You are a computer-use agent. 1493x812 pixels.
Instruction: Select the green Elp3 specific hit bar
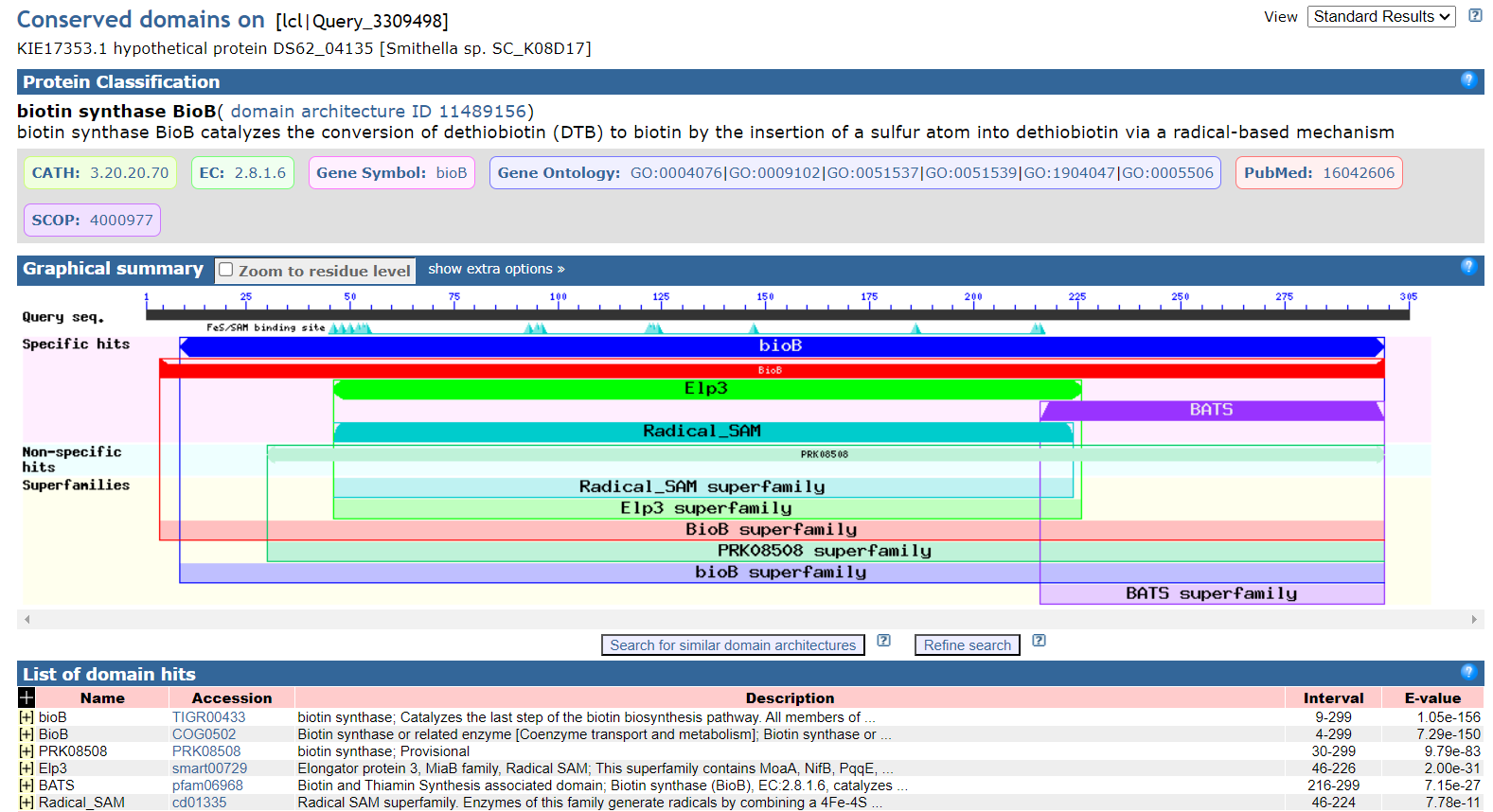[707, 389]
